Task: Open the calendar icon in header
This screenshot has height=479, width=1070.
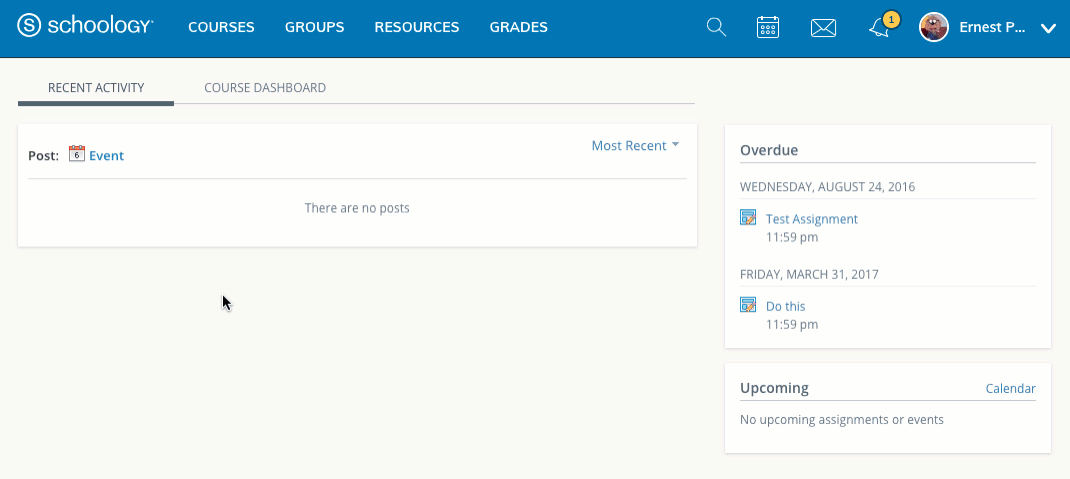Action: point(768,27)
